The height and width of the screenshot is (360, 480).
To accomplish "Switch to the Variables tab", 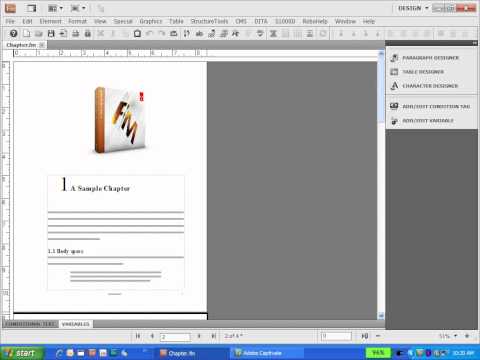I will 76,324.
